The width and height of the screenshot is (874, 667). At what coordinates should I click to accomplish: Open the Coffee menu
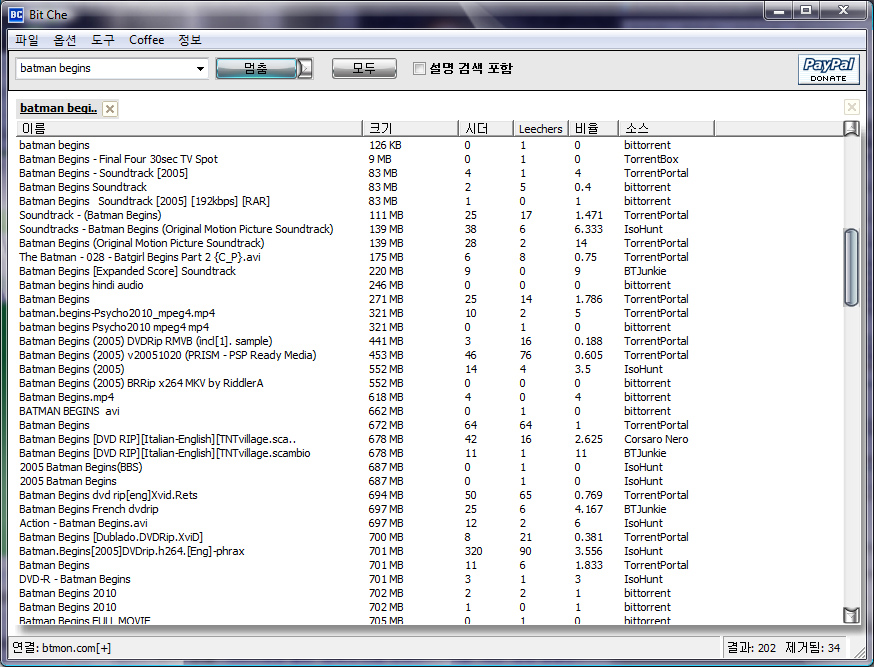147,40
